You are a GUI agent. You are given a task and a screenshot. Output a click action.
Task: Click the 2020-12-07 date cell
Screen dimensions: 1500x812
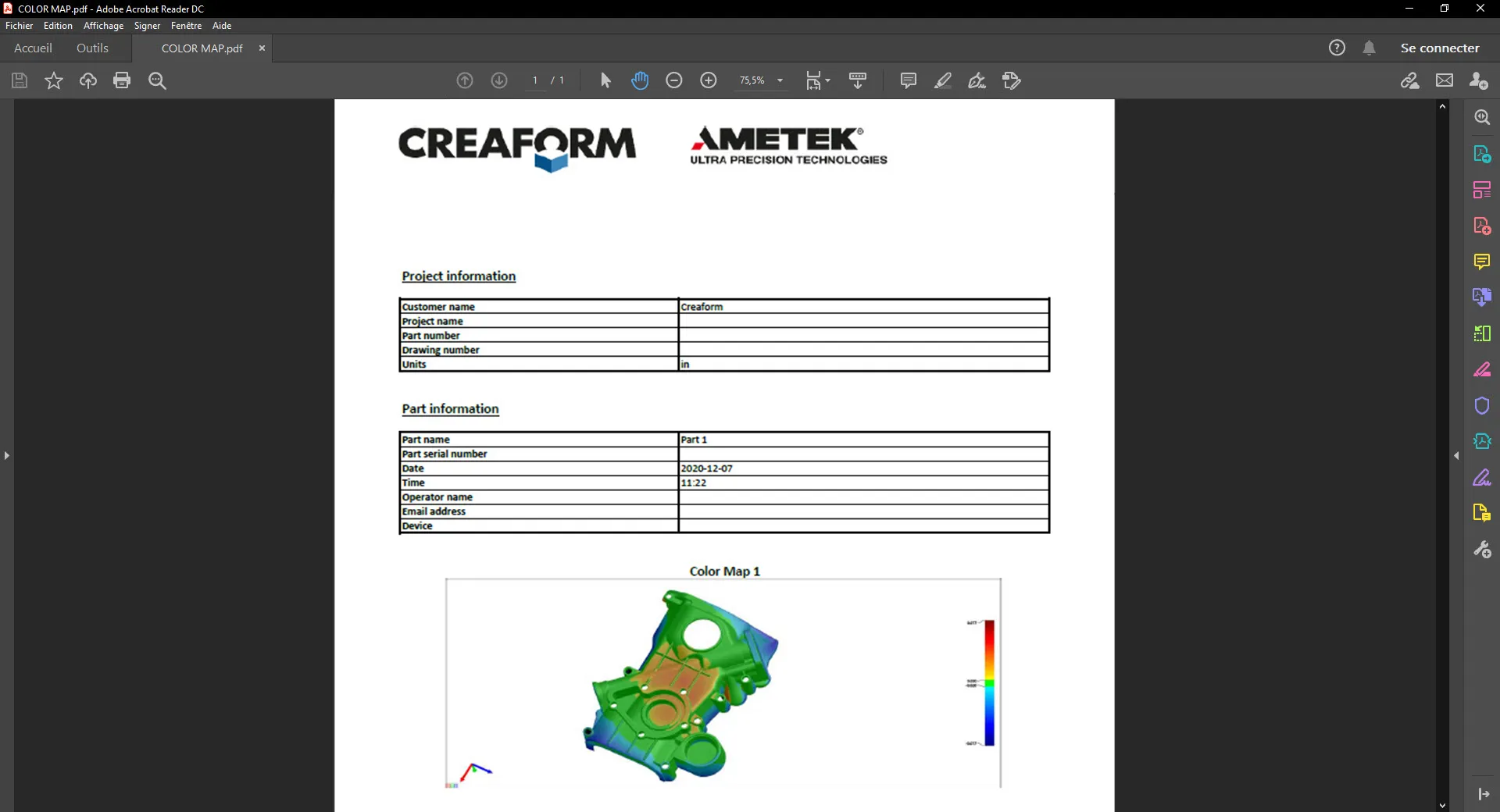pyautogui.click(x=863, y=468)
